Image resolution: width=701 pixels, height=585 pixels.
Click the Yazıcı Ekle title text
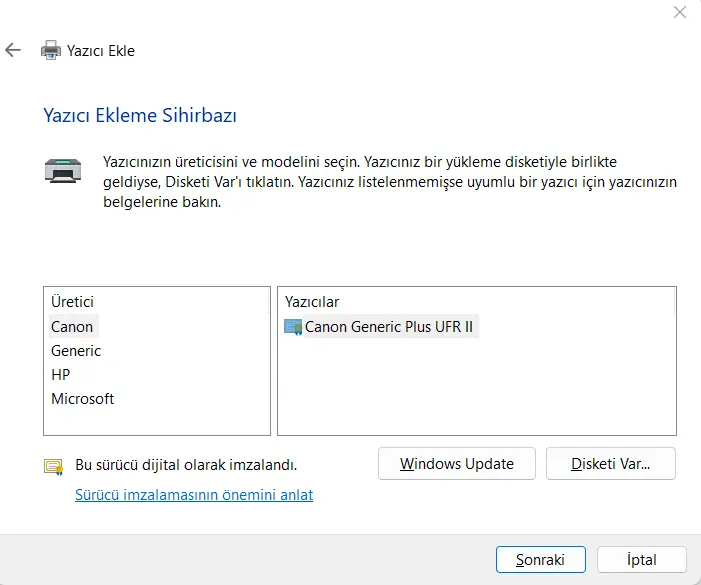[101, 51]
